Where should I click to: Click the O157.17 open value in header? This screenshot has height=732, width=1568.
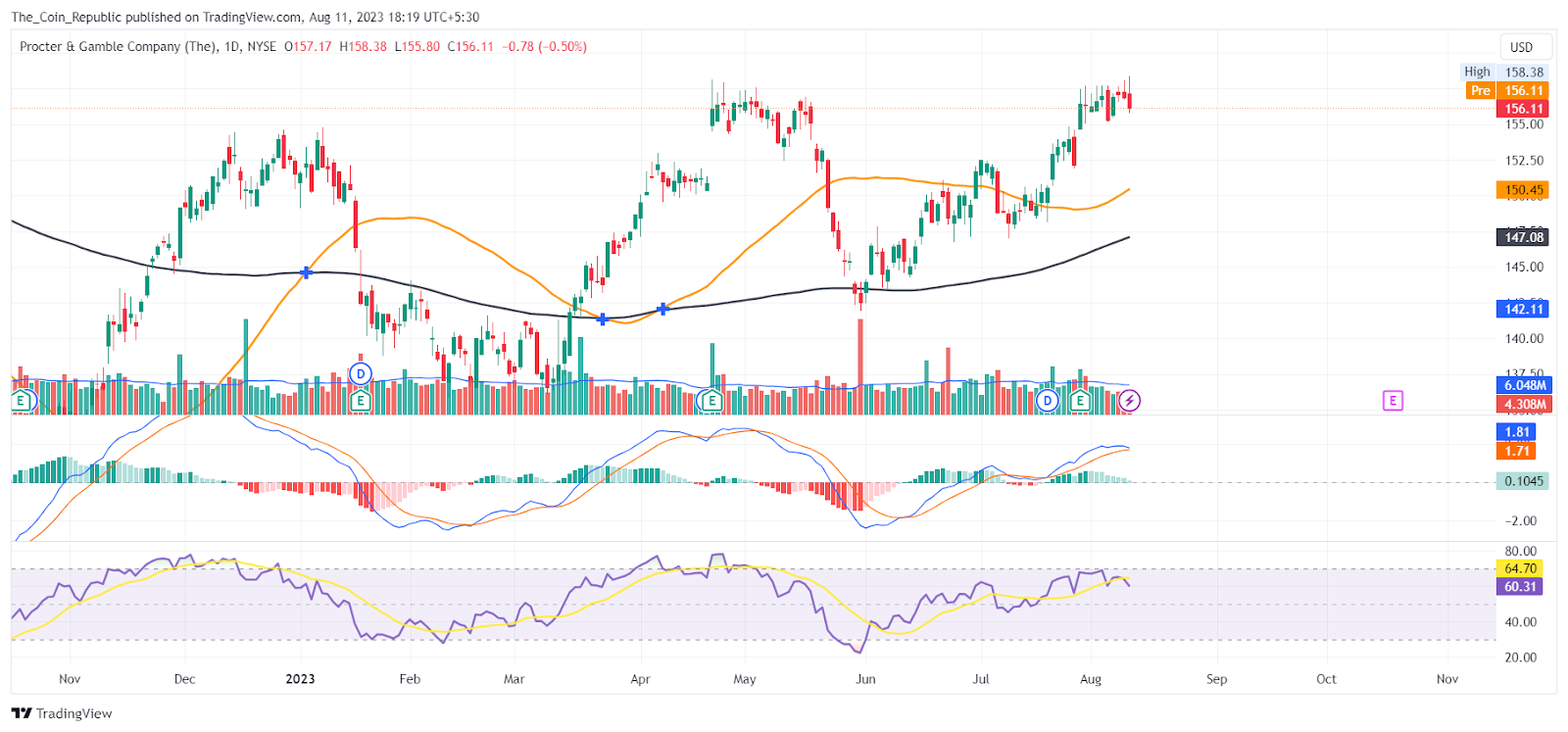click(x=308, y=46)
